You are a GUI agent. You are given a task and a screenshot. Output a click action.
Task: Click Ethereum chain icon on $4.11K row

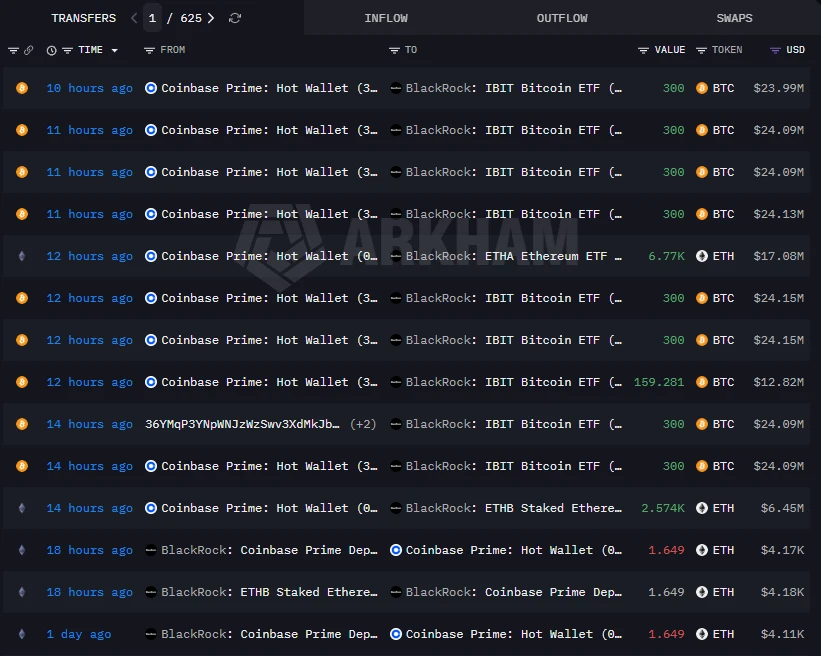point(22,634)
